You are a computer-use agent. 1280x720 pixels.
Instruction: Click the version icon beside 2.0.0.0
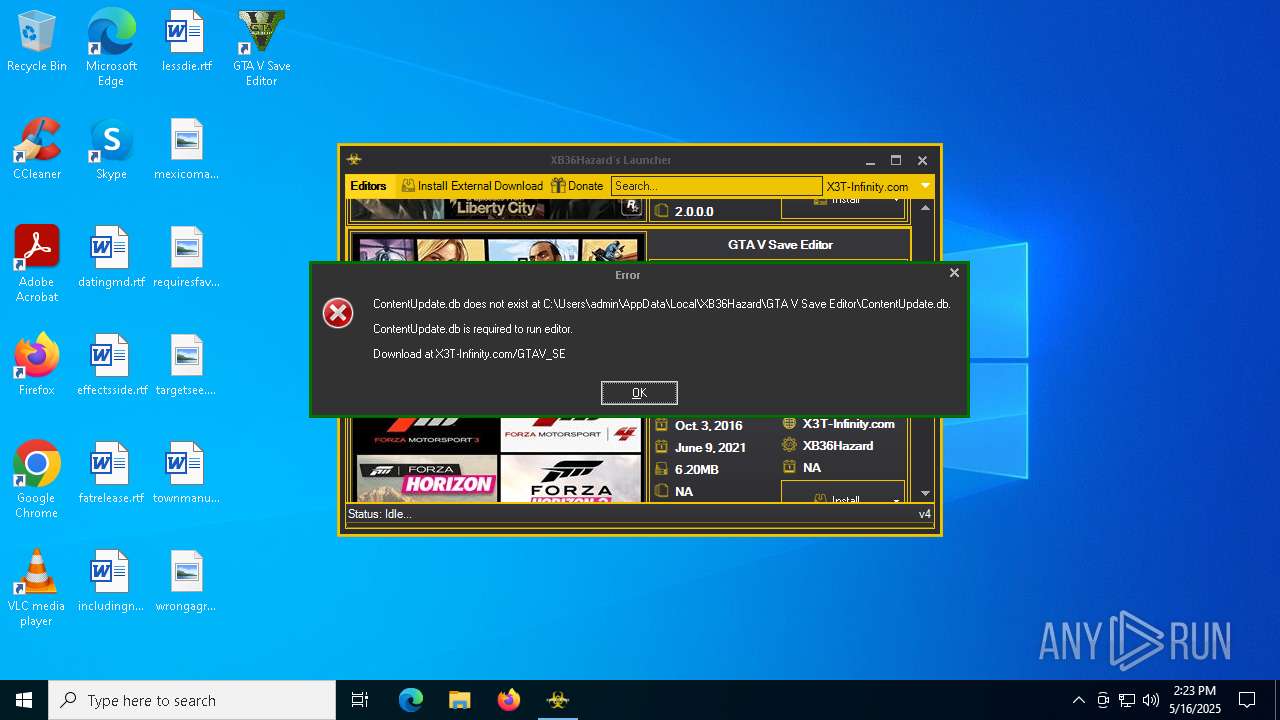pos(661,211)
